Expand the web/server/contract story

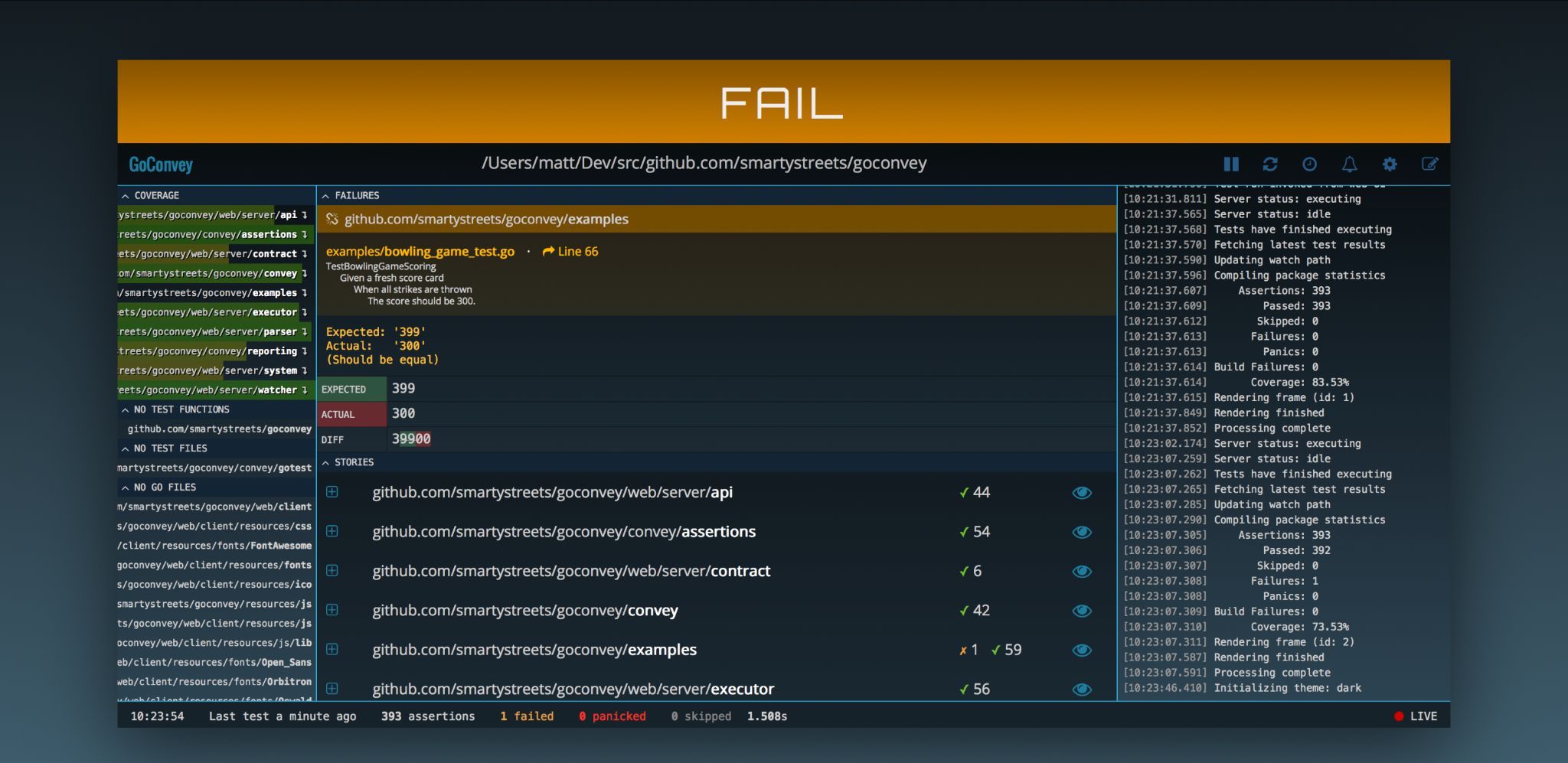point(332,571)
